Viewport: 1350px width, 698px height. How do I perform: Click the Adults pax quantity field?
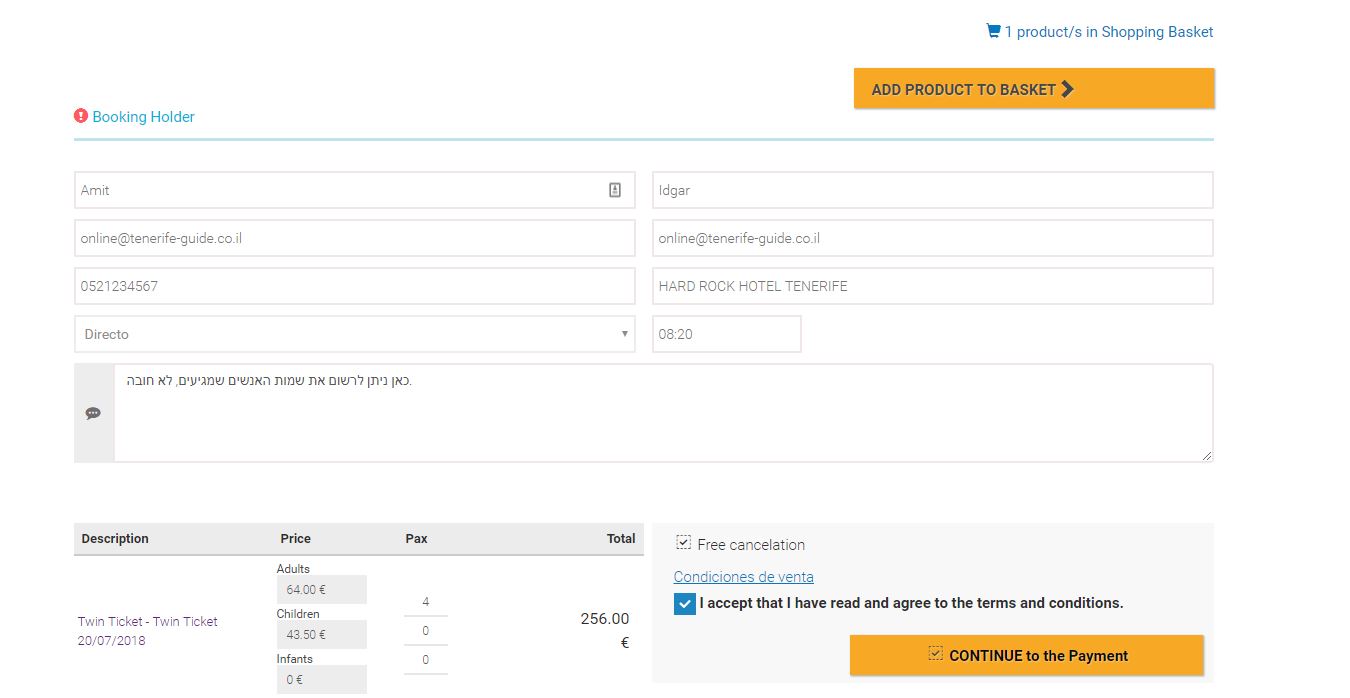[x=426, y=602]
